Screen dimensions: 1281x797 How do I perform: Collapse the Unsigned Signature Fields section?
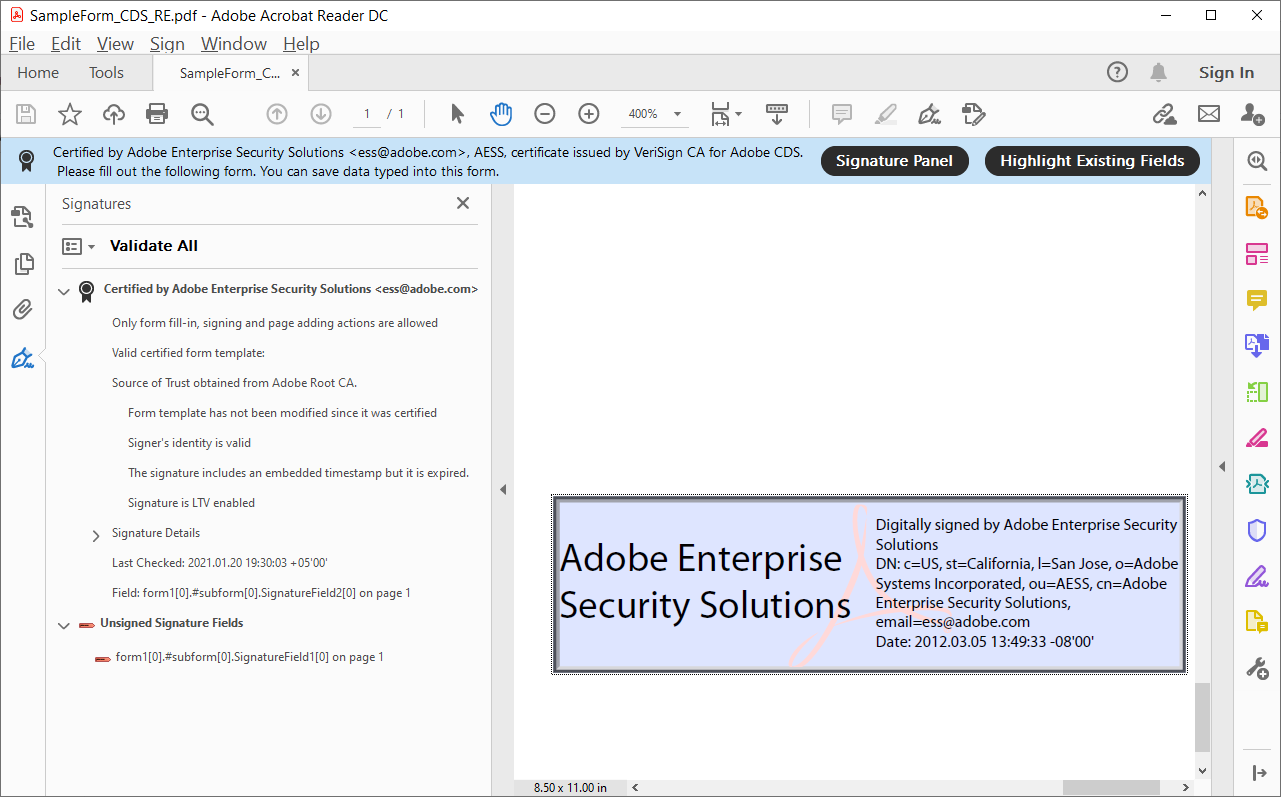click(x=64, y=624)
